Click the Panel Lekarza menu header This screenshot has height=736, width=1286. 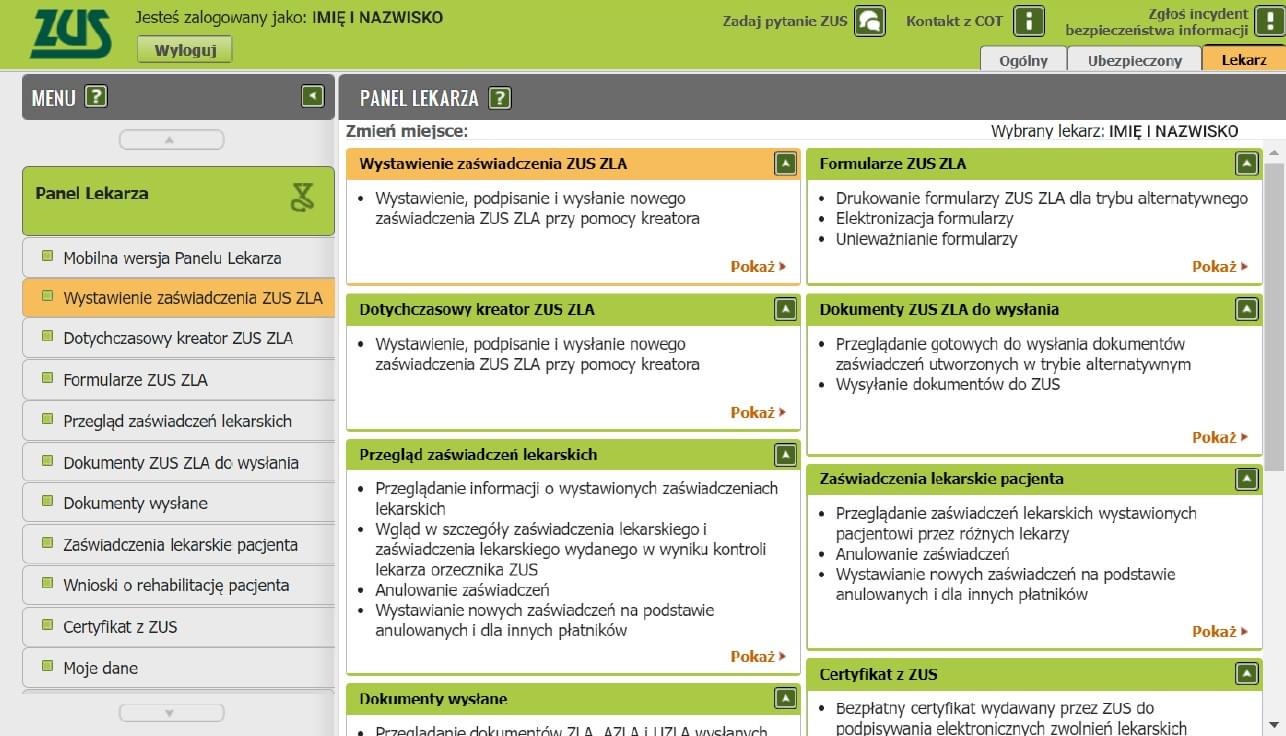178,201
